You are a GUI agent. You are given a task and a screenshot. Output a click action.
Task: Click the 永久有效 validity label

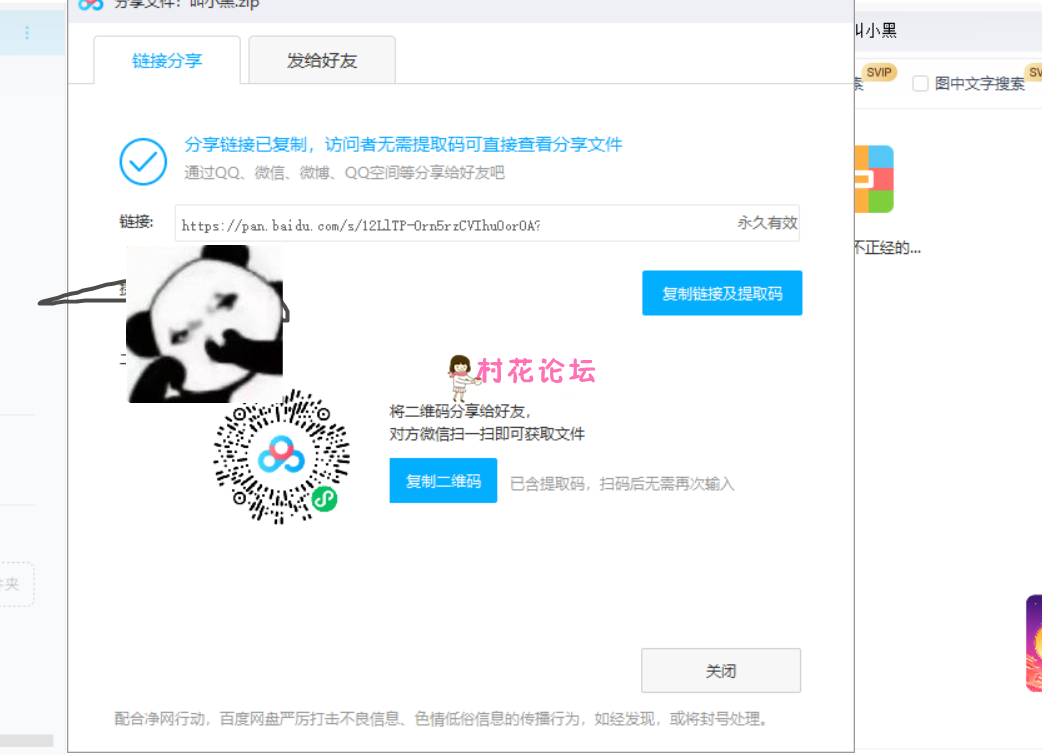(x=767, y=223)
